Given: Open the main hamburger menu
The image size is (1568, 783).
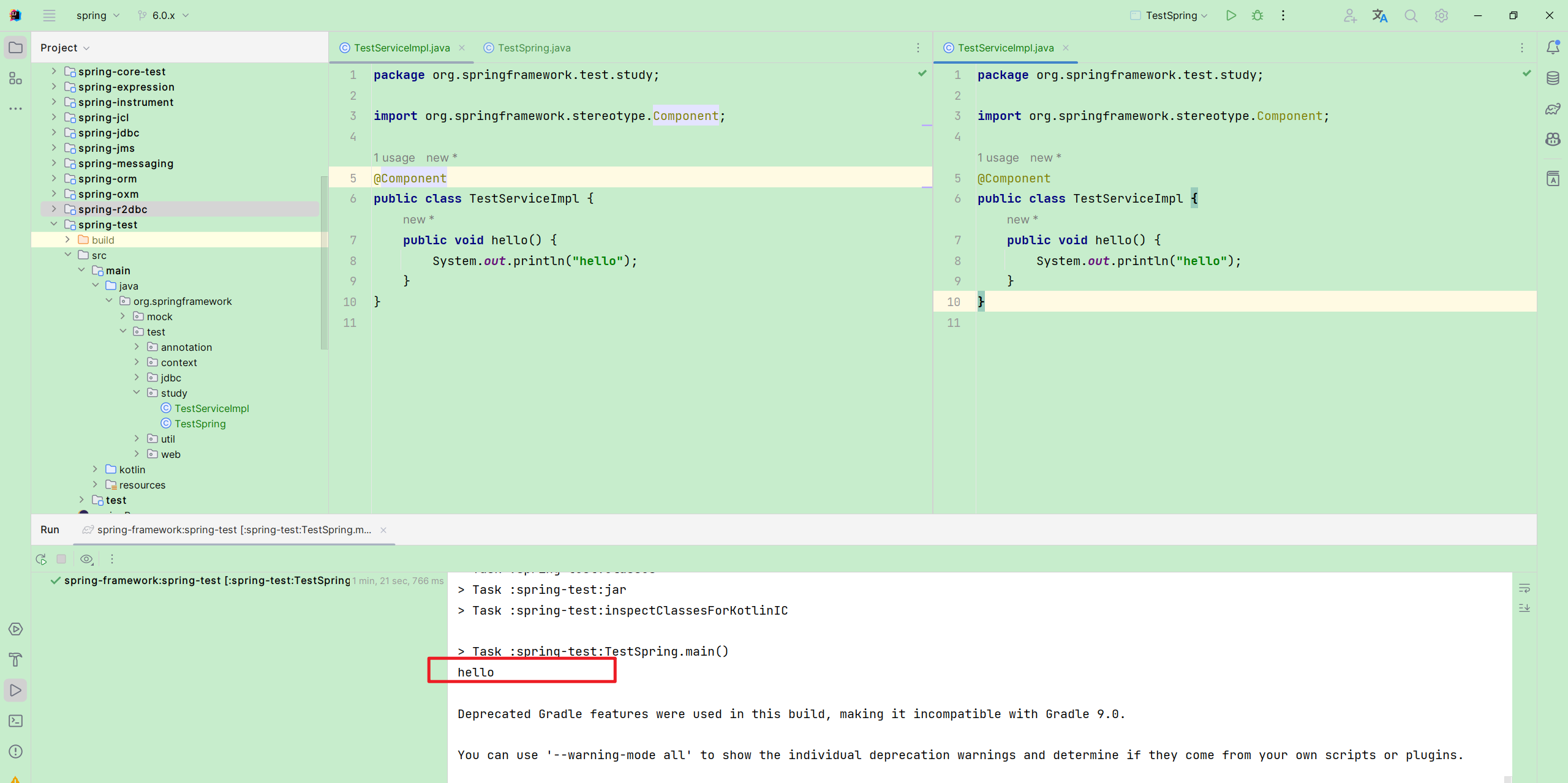Looking at the screenshot, I should 49,15.
